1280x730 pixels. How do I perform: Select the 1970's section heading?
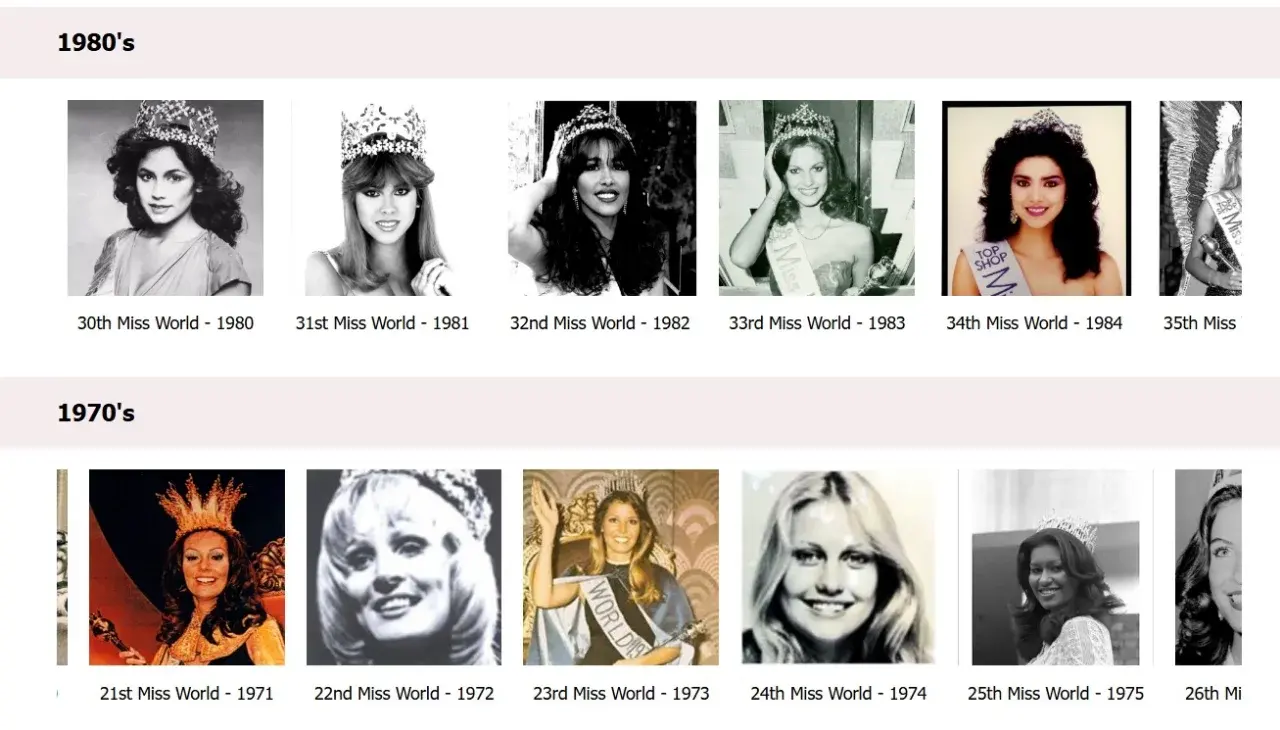(96, 413)
